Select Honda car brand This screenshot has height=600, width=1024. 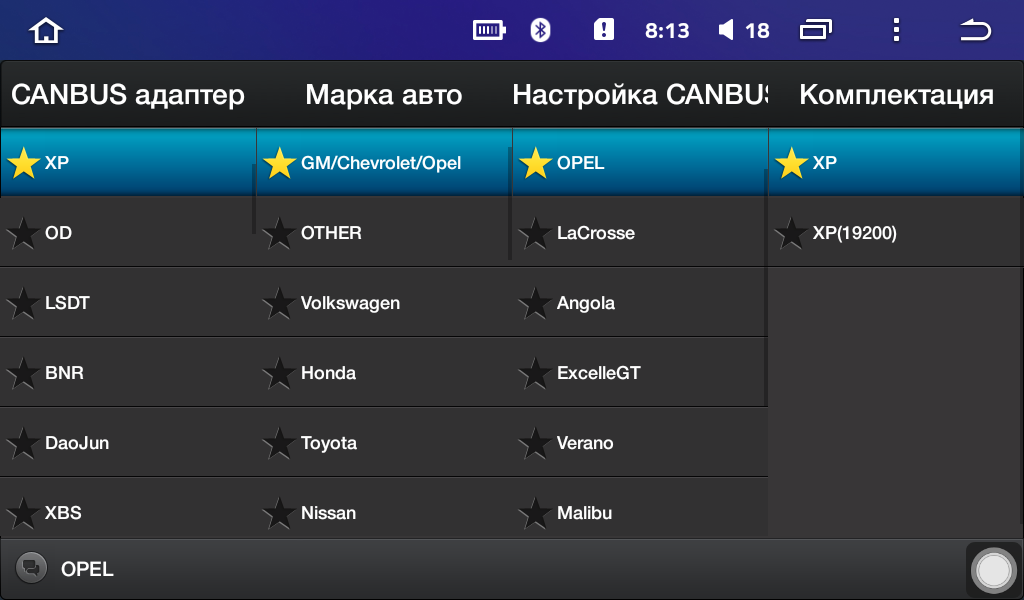[384, 372]
